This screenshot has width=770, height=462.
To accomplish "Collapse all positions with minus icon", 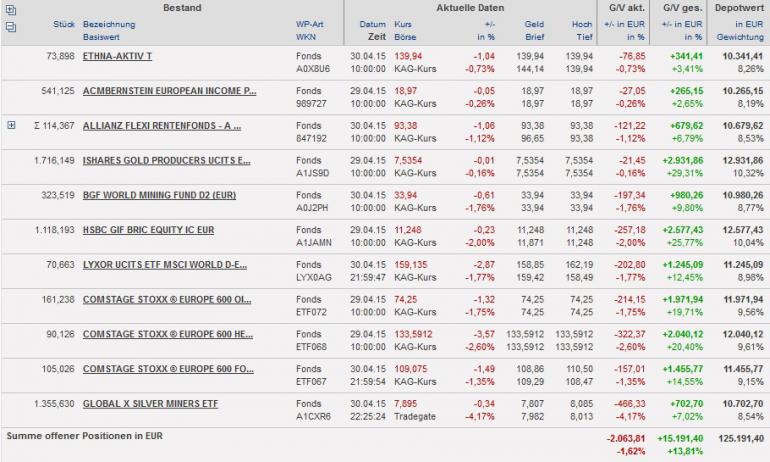I will (10, 26).
